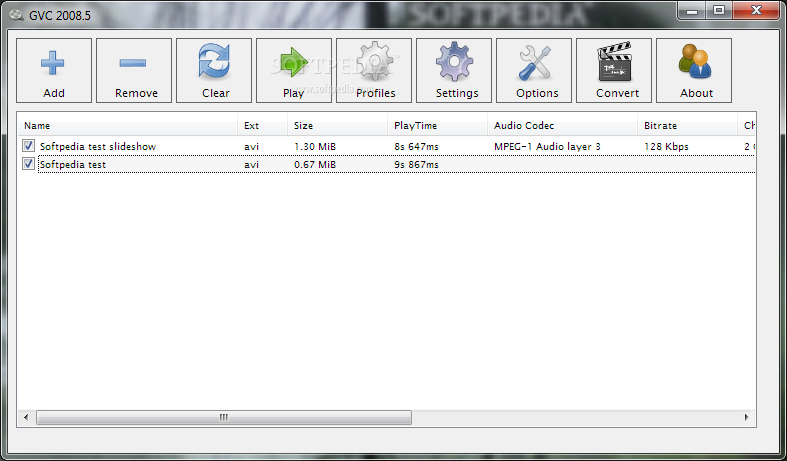787x461 pixels.
Task: Sort by the PlayTime column header
Action: [438, 126]
